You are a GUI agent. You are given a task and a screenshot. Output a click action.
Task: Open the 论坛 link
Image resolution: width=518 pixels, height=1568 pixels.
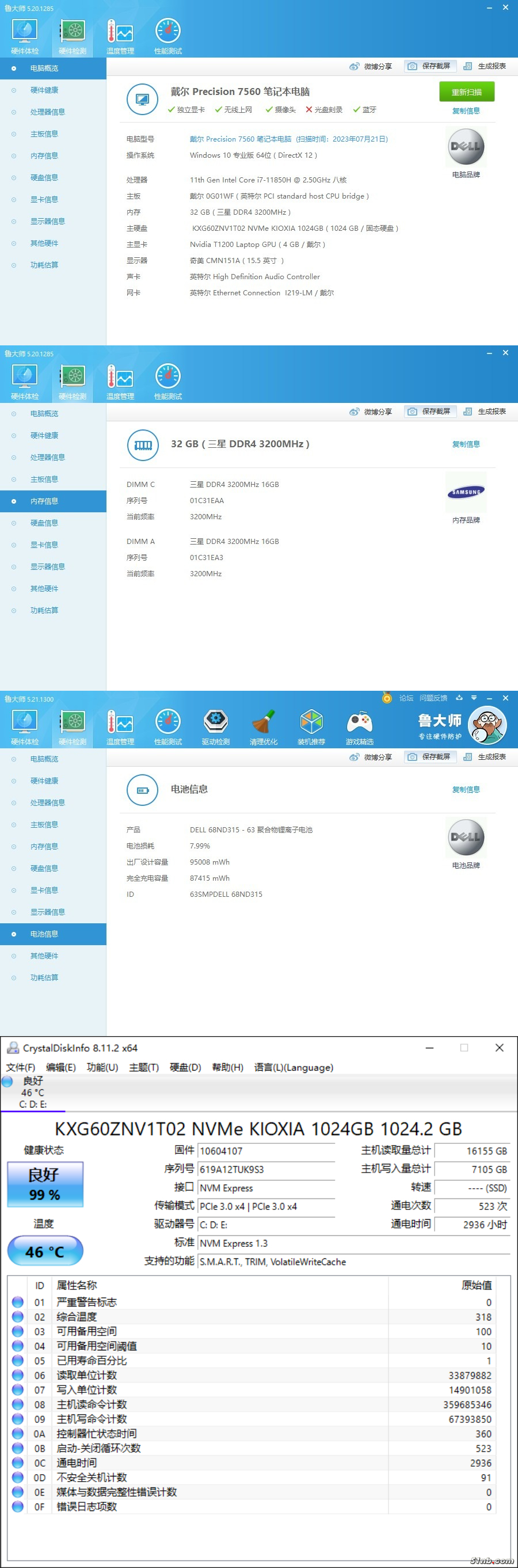[406, 698]
